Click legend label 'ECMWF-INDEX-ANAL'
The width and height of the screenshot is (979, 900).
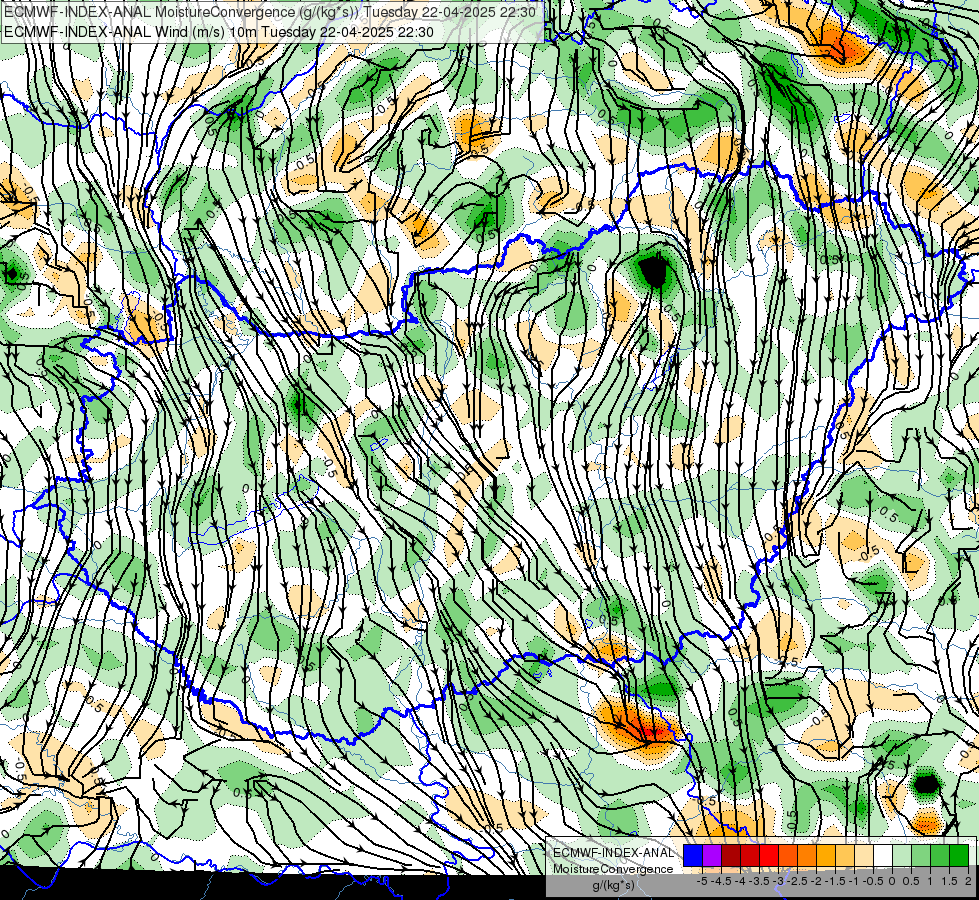tap(614, 853)
